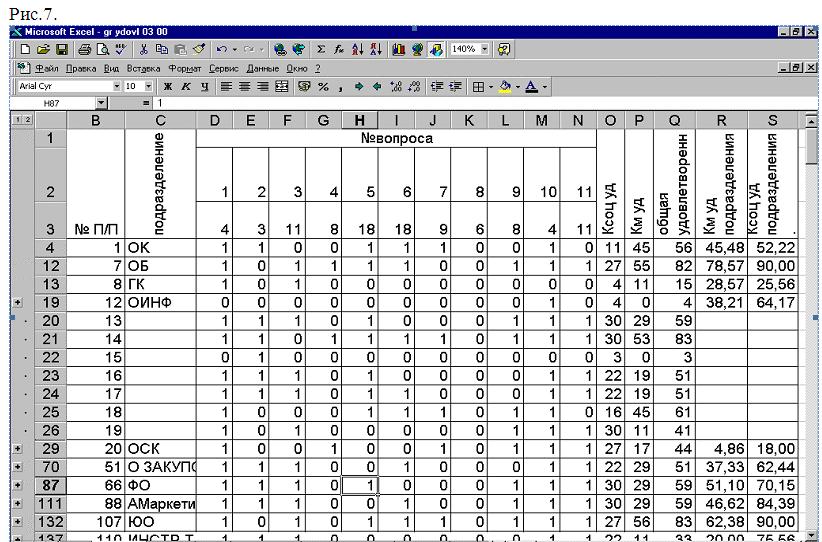The image size is (822, 542).
Task: Run the spelling check icon
Action: [121, 50]
